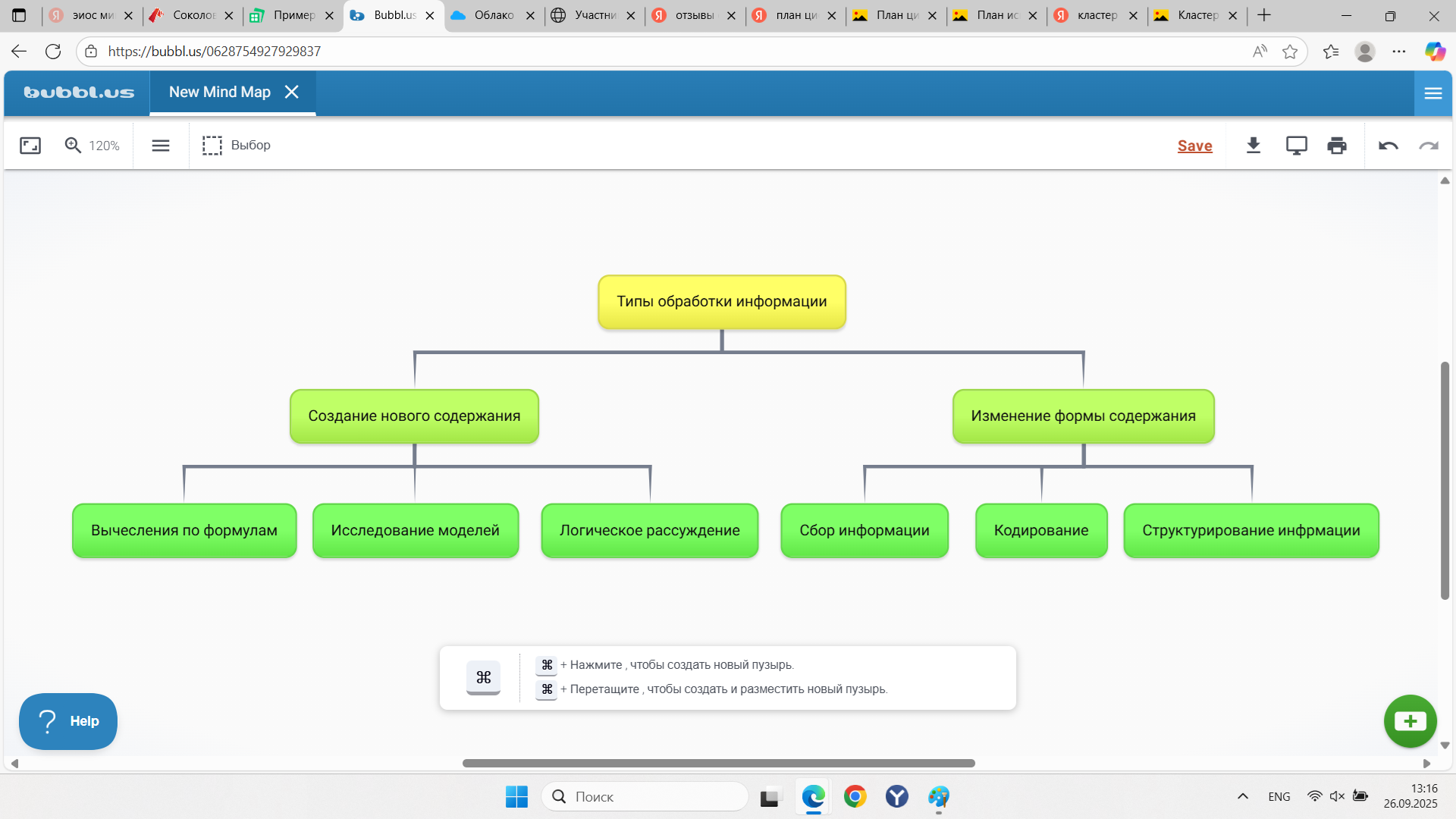This screenshot has width=1456, height=819.
Task: Click the Save link
Action: [x=1194, y=146]
